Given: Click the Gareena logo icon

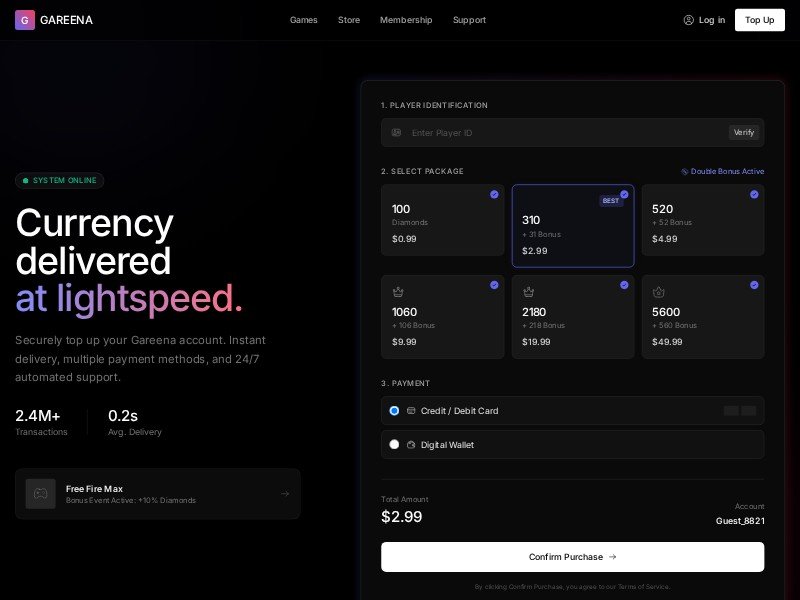Looking at the screenshot, I should [x=25, y=20].
